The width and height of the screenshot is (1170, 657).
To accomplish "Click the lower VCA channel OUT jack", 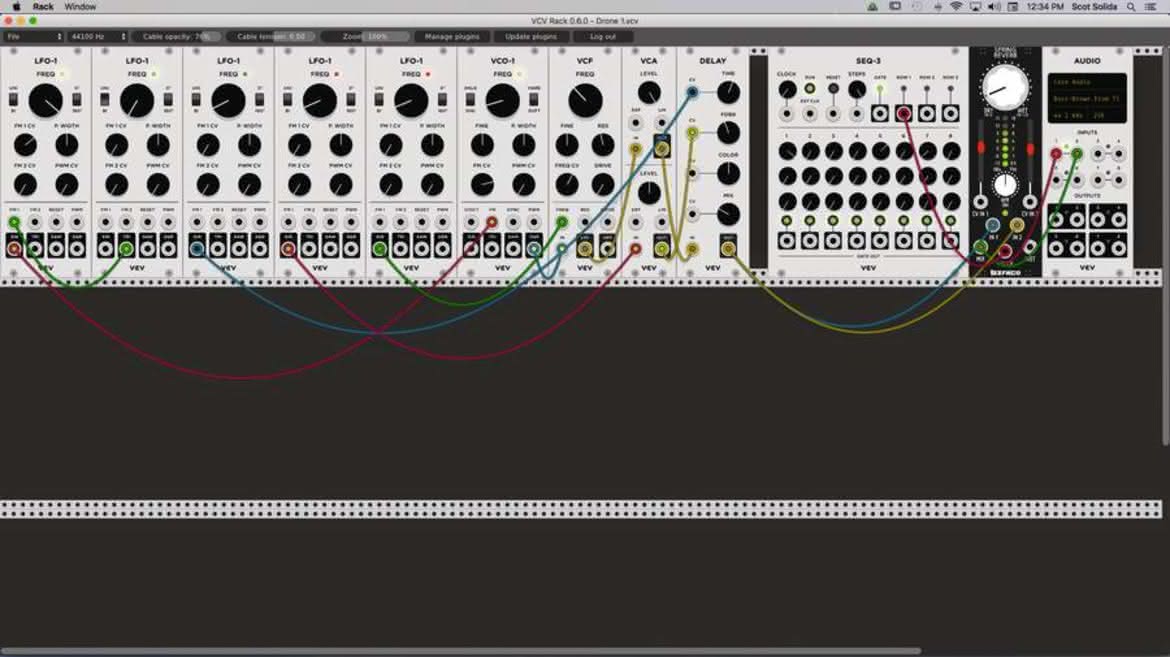I will [x=662, y=249].
